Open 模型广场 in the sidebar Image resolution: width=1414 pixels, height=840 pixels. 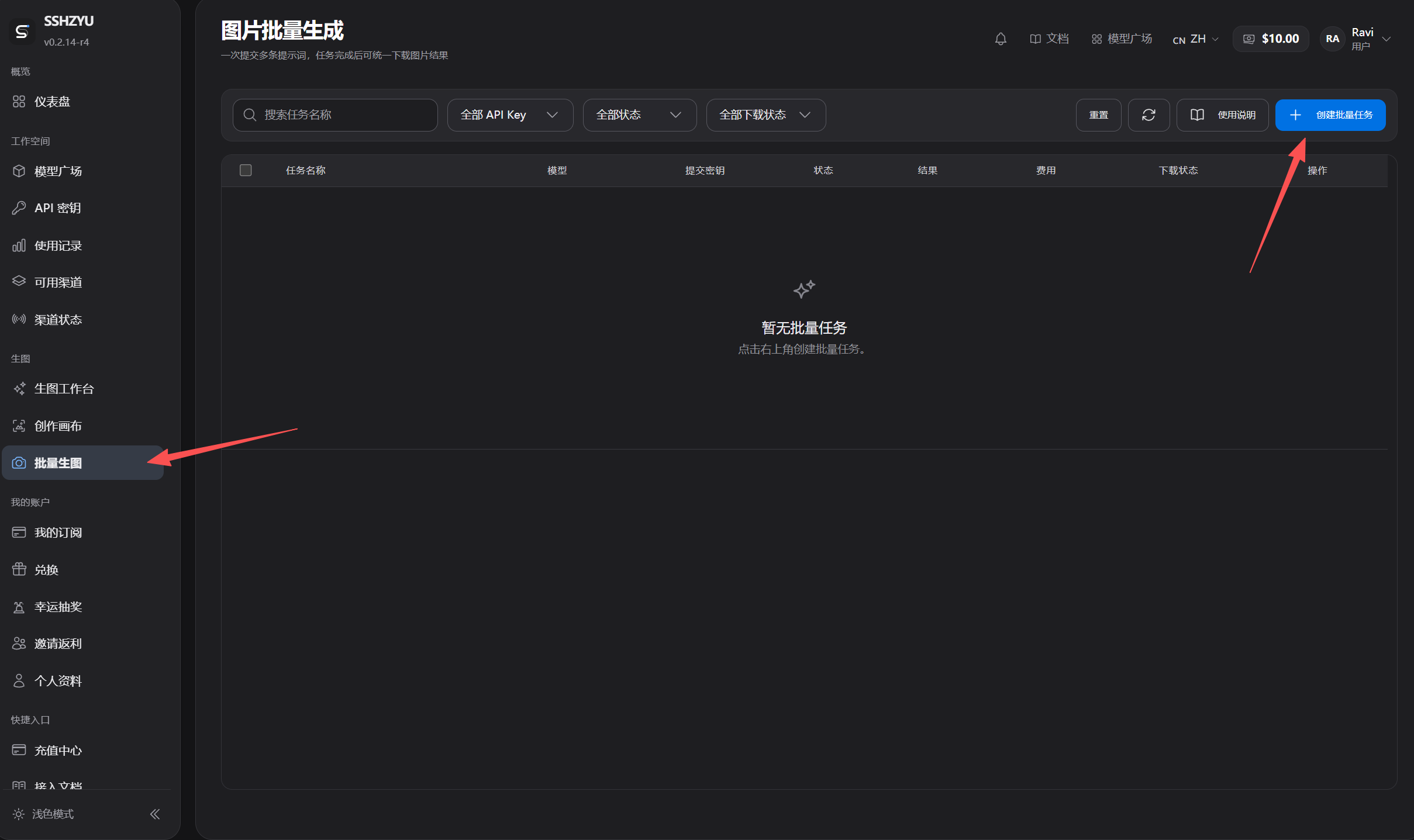point(82,171)
